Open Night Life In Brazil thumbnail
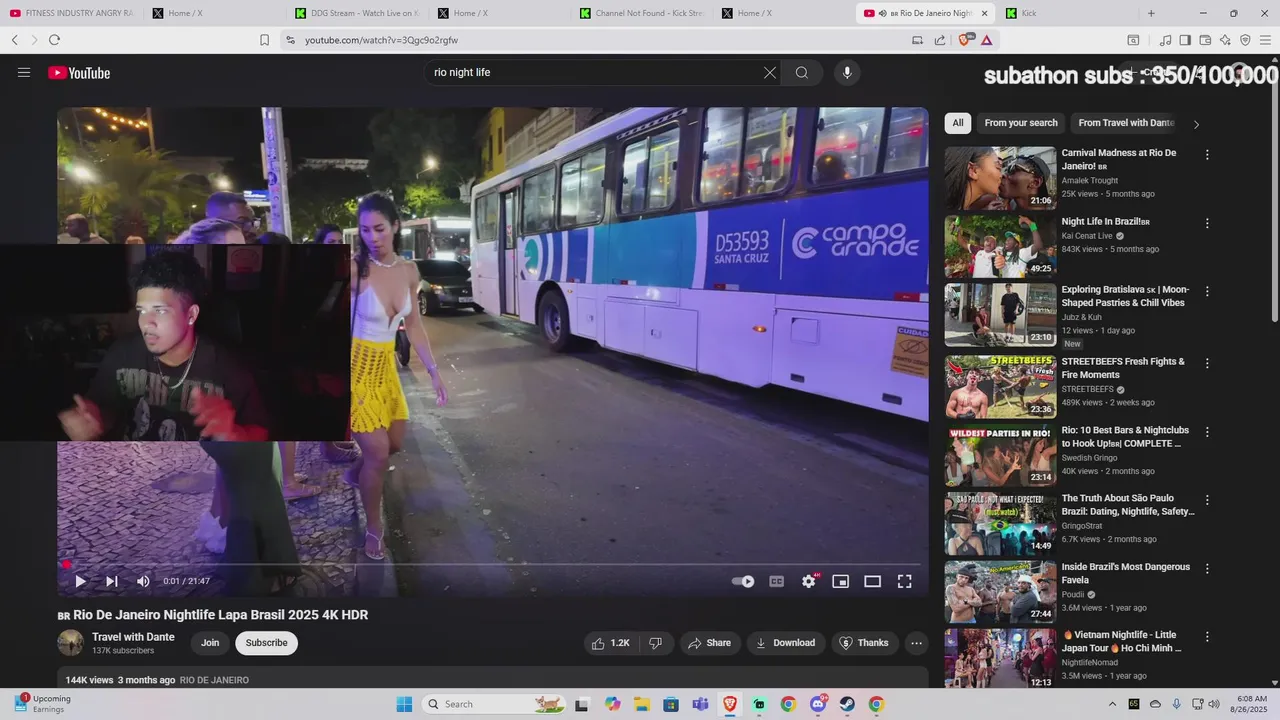This screenshot has height=720, width=1280. [1000, 246]
